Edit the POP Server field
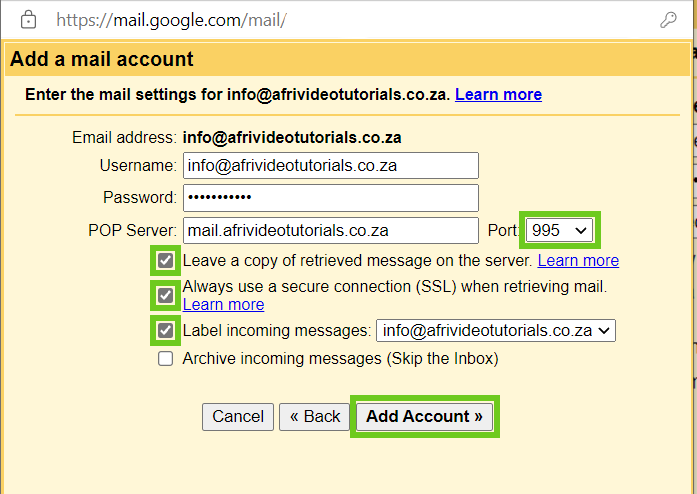This screenshot has height=494, width=697. 331,230
